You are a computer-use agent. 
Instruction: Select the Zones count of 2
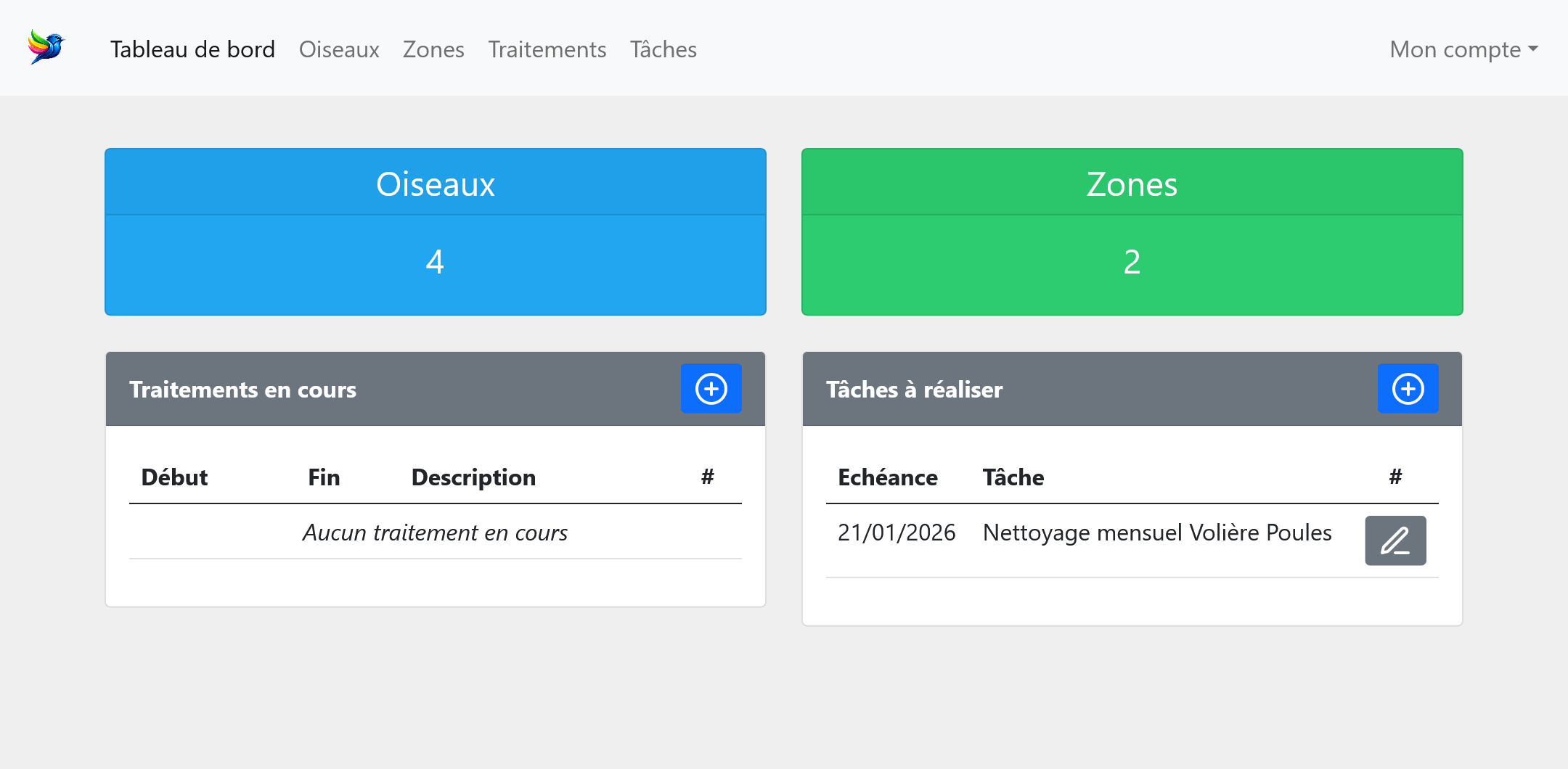1132,262
